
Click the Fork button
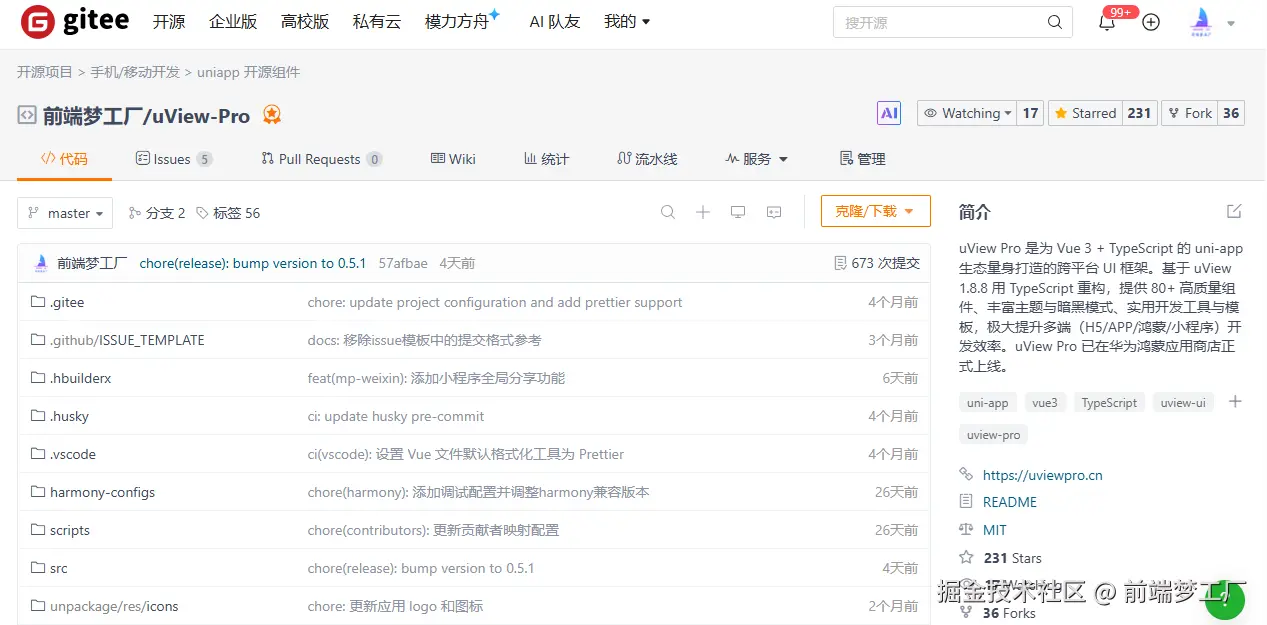(1189, 113)
